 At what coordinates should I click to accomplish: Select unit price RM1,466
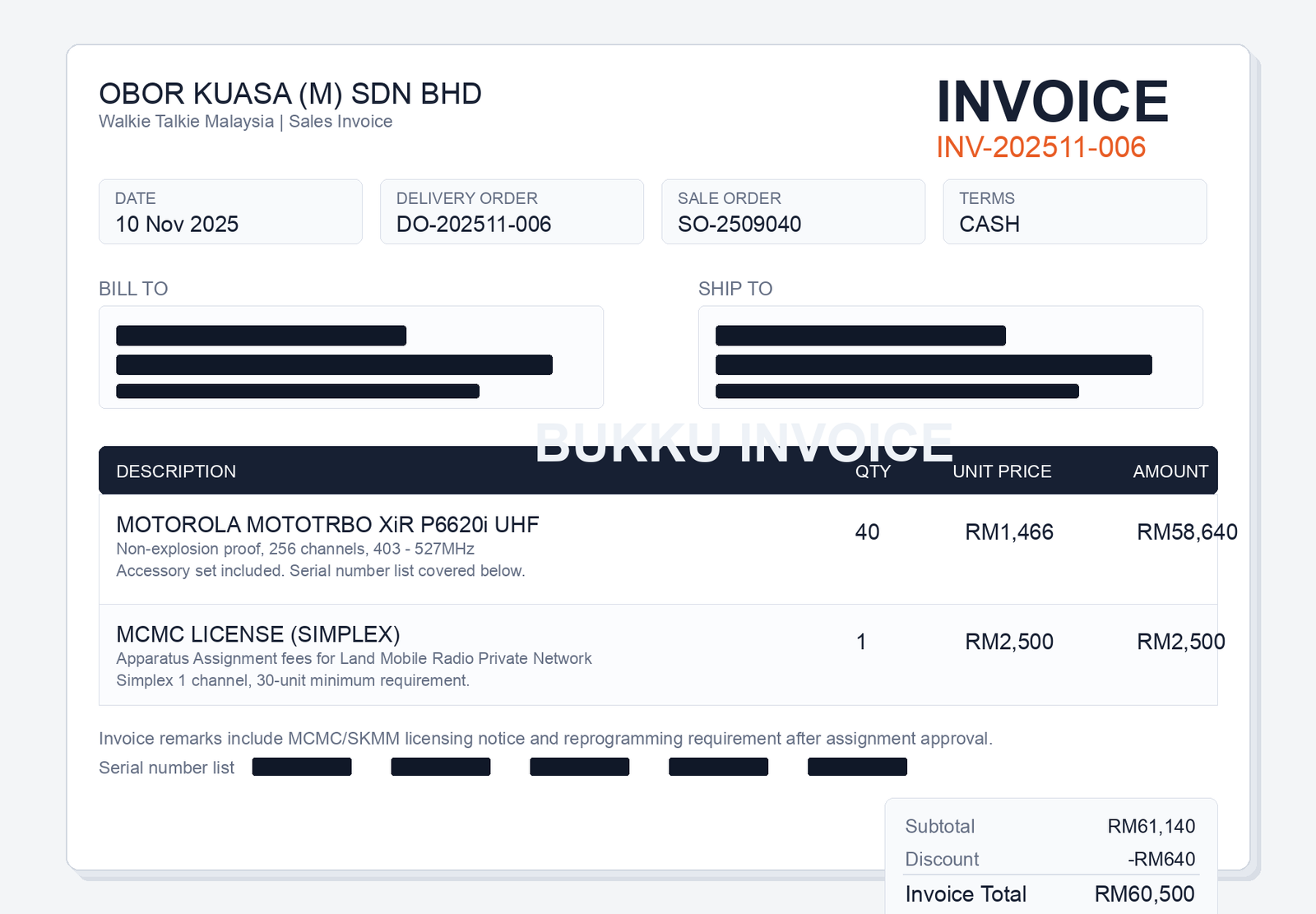tap(1009, 532)
